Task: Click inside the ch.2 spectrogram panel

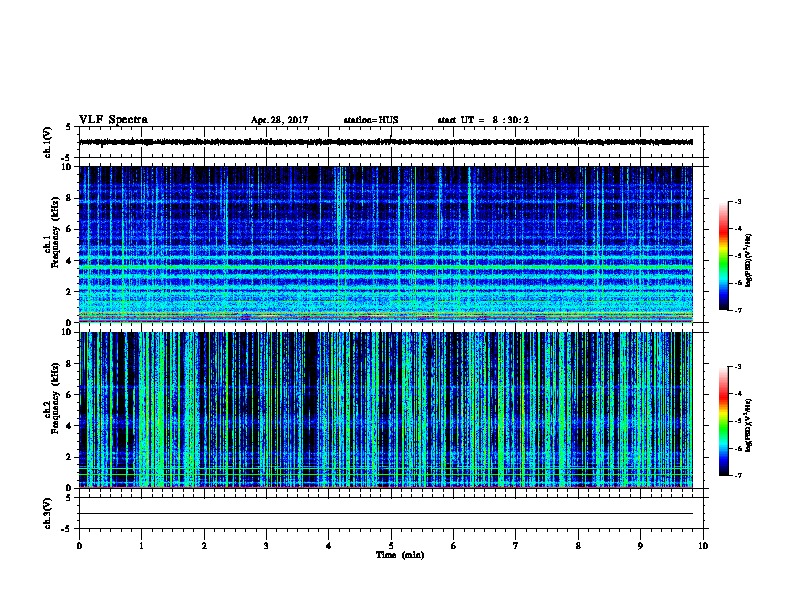Action: click(386, 410)
